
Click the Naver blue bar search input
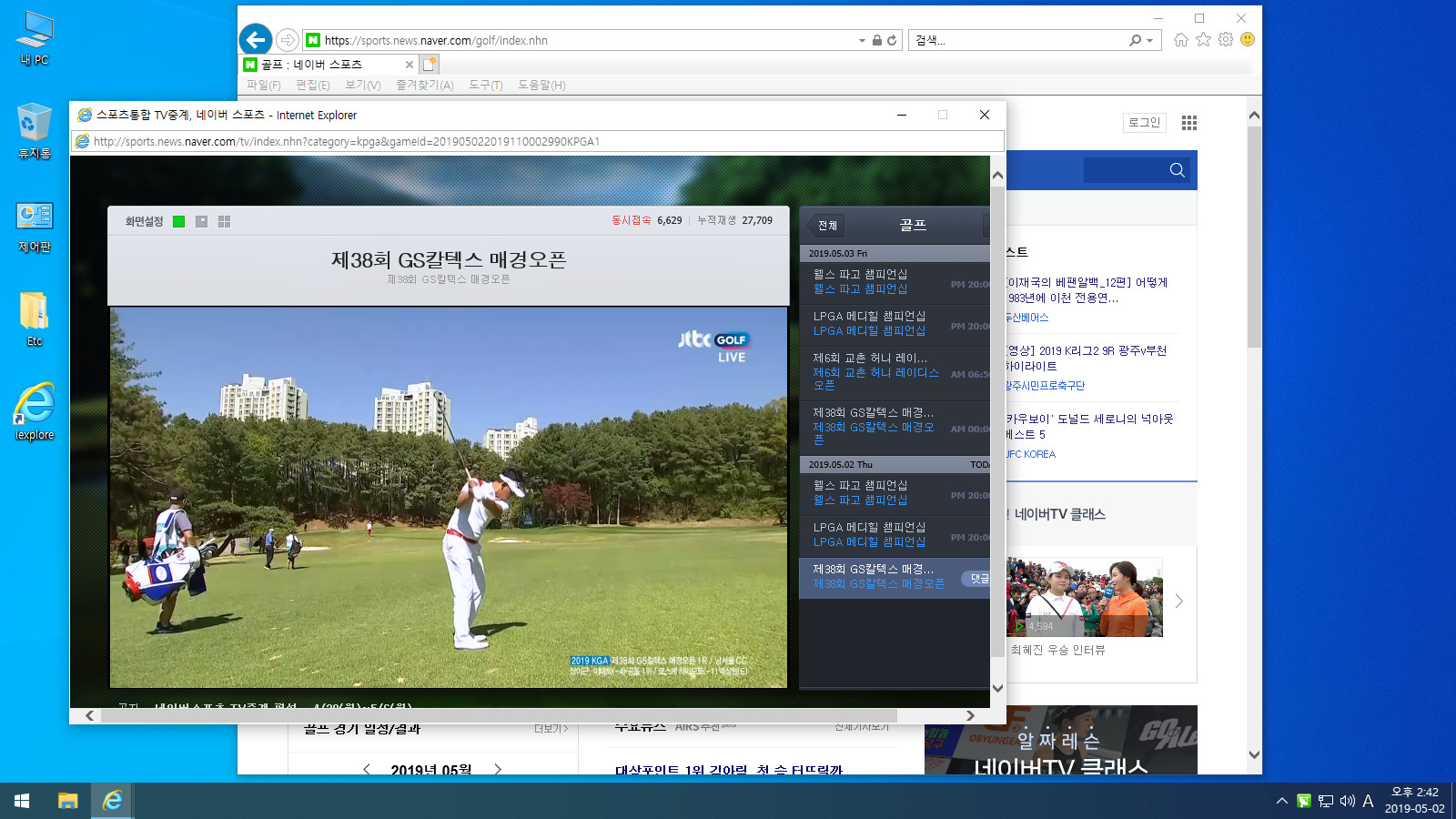1124,170
